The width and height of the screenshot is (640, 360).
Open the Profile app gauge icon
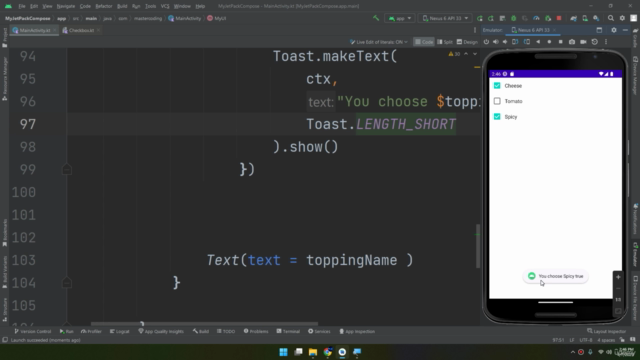point(536,18)
